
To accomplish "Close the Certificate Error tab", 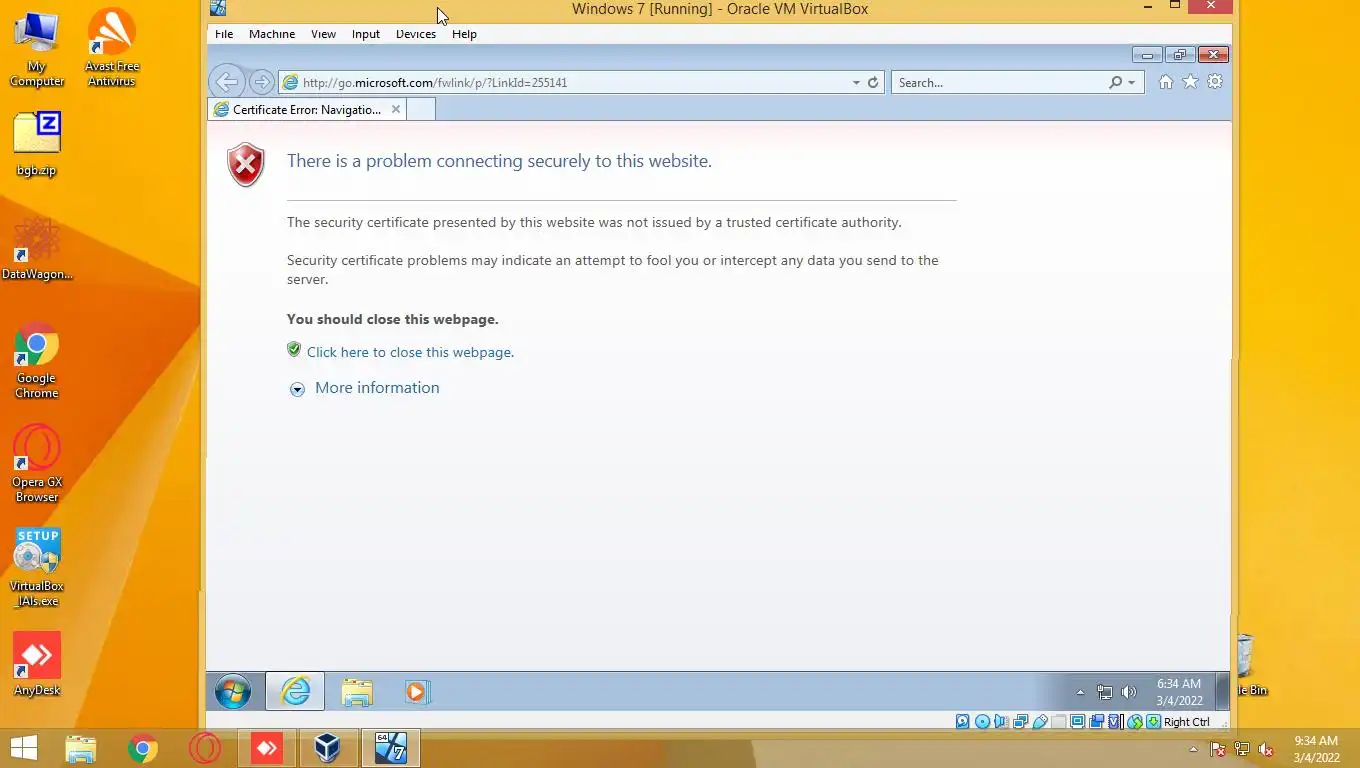I will coord(396,110).
